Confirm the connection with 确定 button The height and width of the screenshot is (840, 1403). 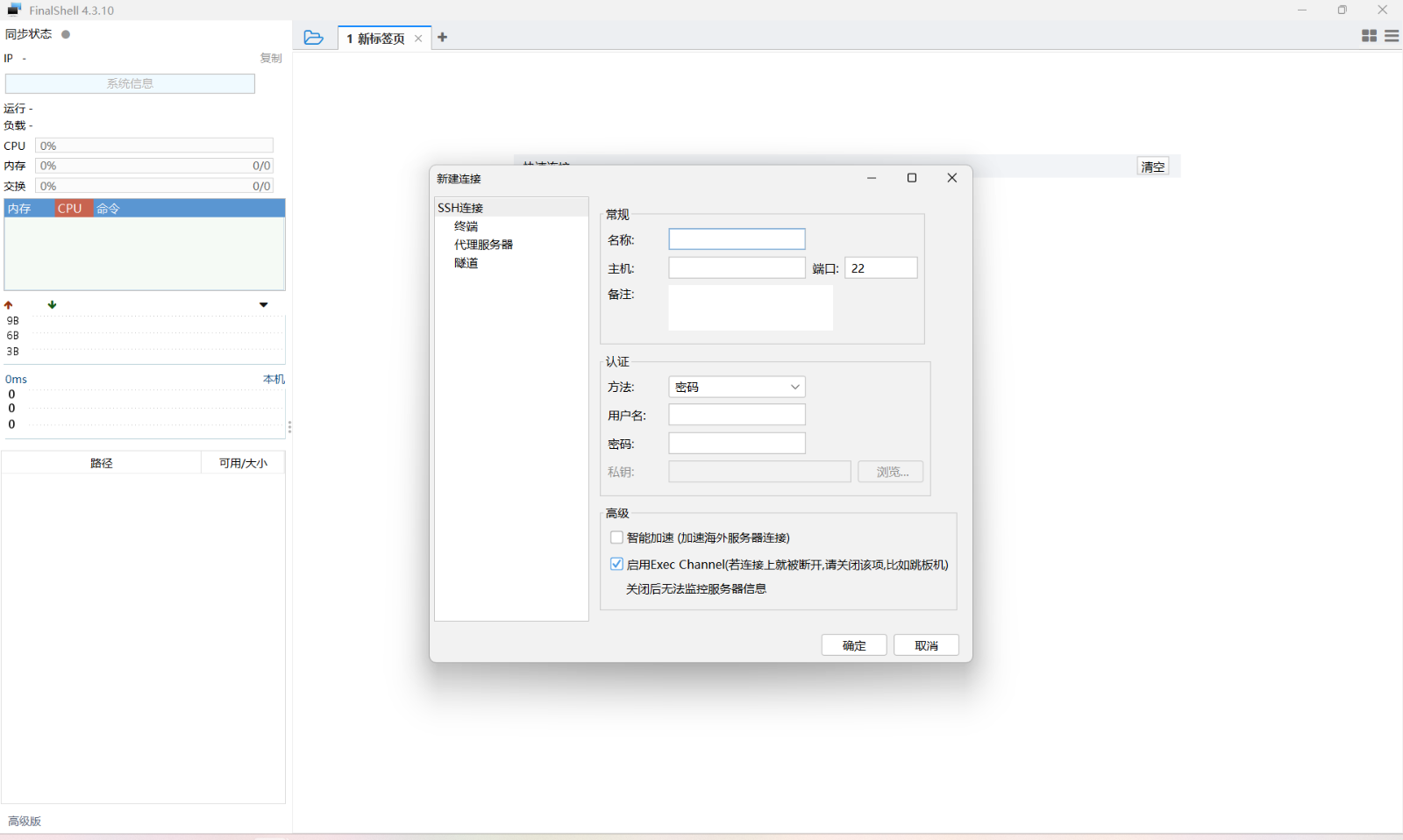click(x=853, y=645)
